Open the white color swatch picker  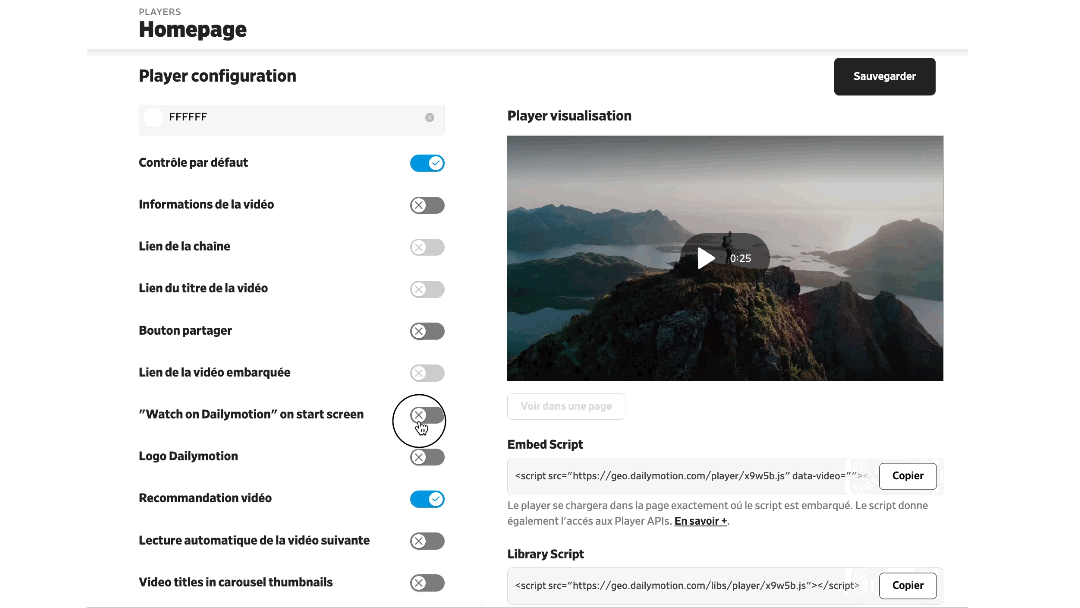pyautogui.click(x=154, y=117)
